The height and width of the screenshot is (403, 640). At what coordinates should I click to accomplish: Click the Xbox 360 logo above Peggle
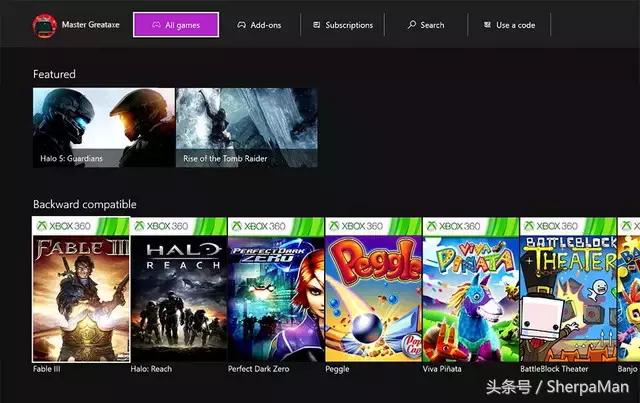point(356,226)
